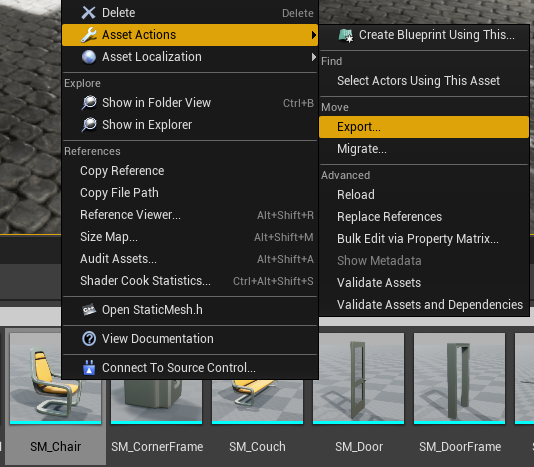
Task: Click the Show in Folder View magnifier icon
Action: click(x=89, y=103)
